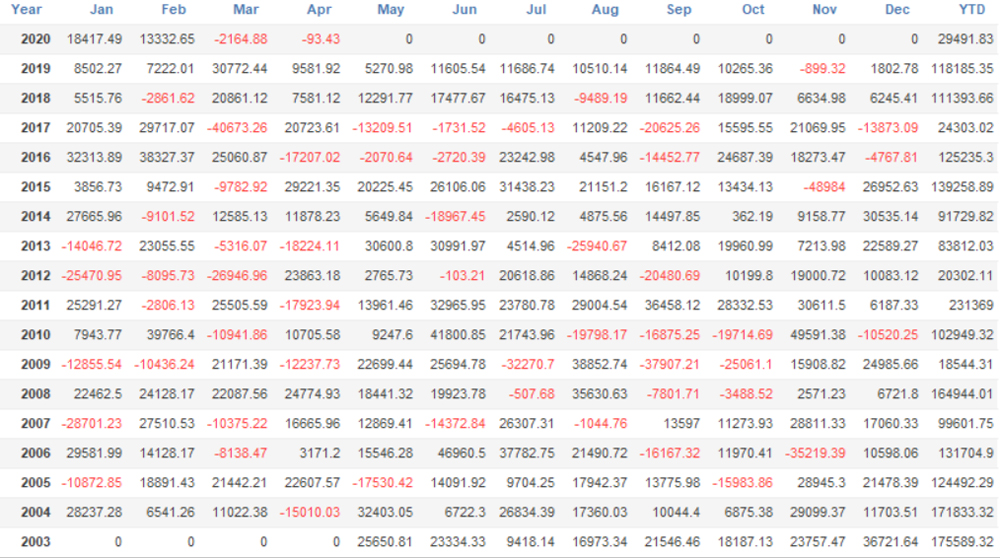Screen dimensions: 1000x558
Task: Click the 2004 YTD total 171833.32
Action: click(x=959, y=513)
